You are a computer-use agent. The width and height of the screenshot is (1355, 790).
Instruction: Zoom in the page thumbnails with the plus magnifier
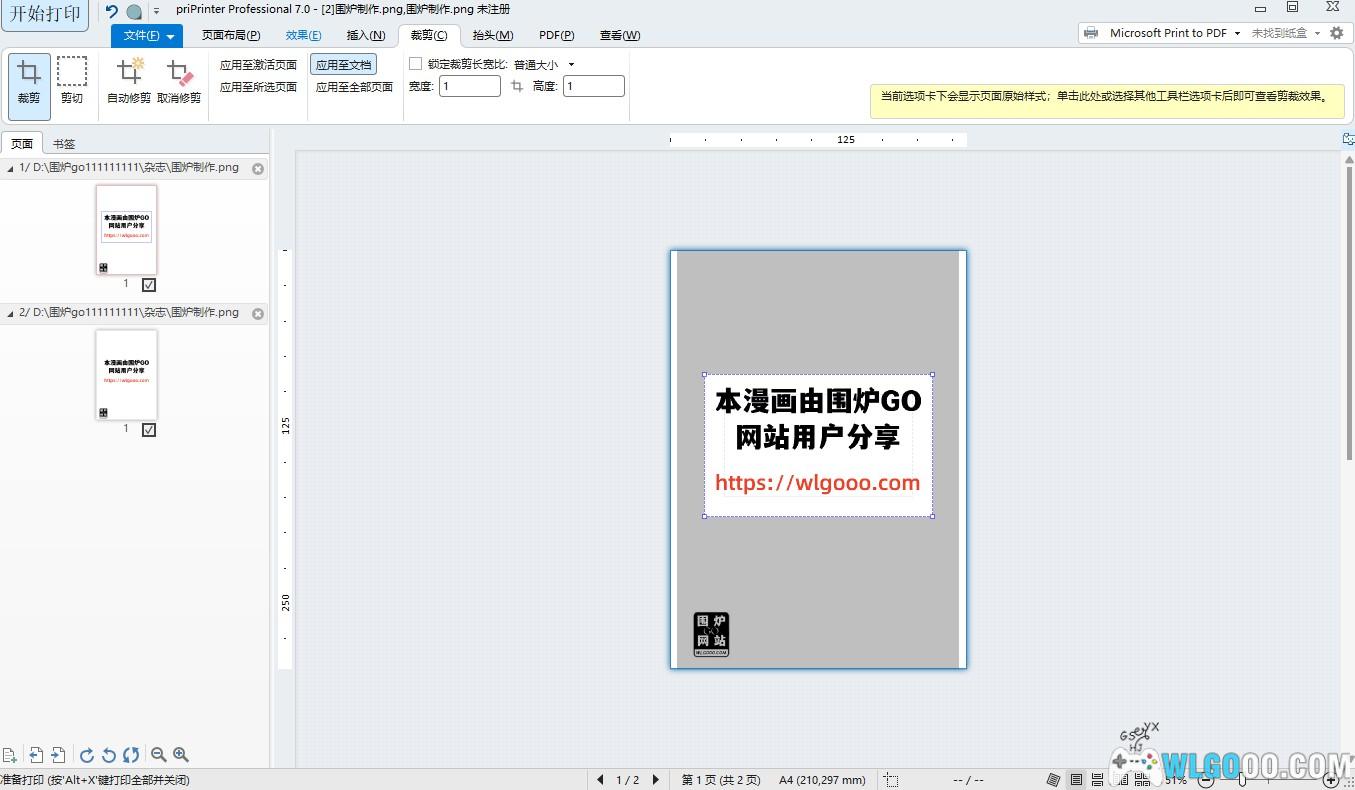[x=181, y=755]
